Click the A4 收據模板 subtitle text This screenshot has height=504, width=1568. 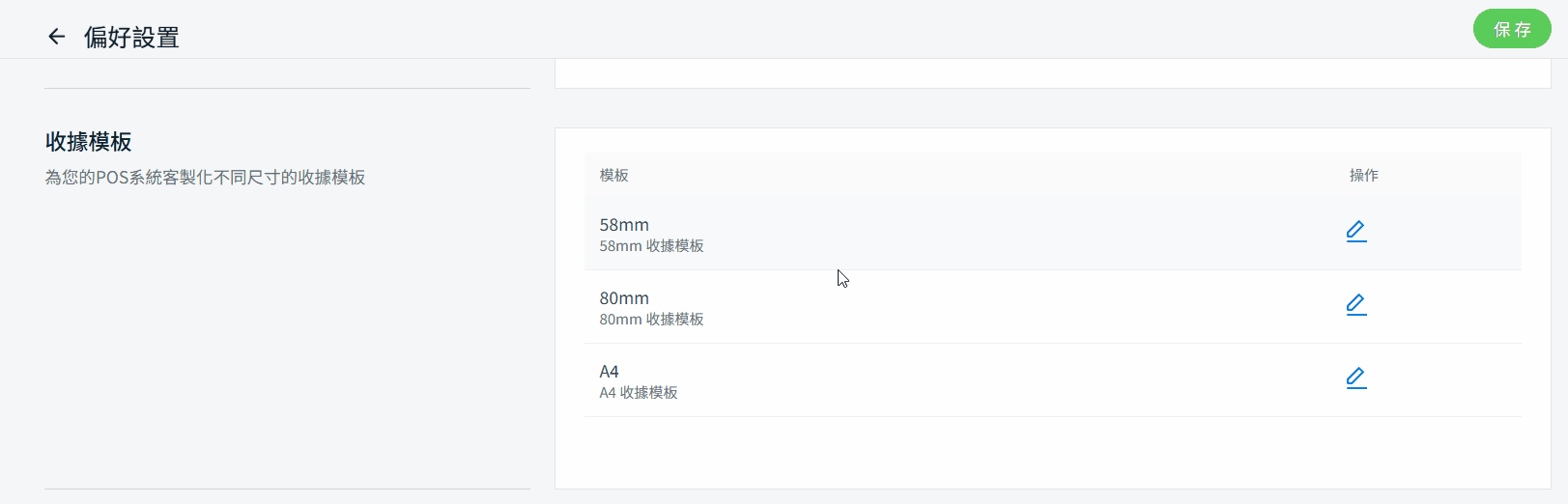pyautogui.click(x=639, y=393)
